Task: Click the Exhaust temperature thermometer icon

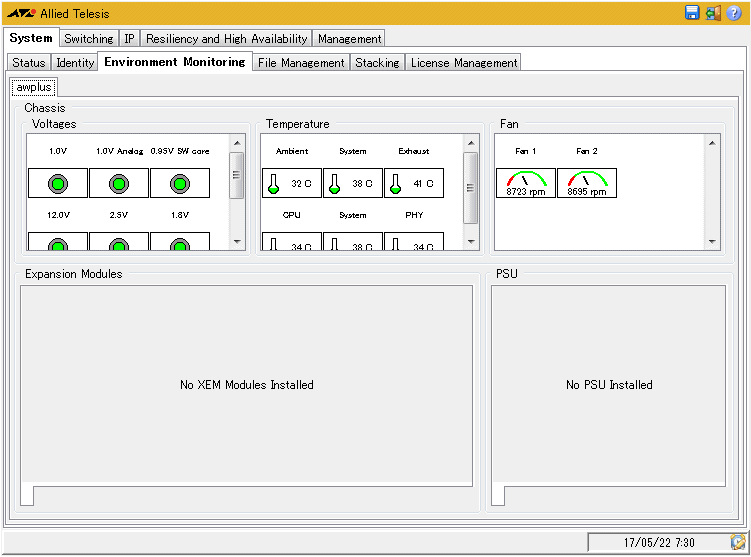Action: [x=396, y=184]
